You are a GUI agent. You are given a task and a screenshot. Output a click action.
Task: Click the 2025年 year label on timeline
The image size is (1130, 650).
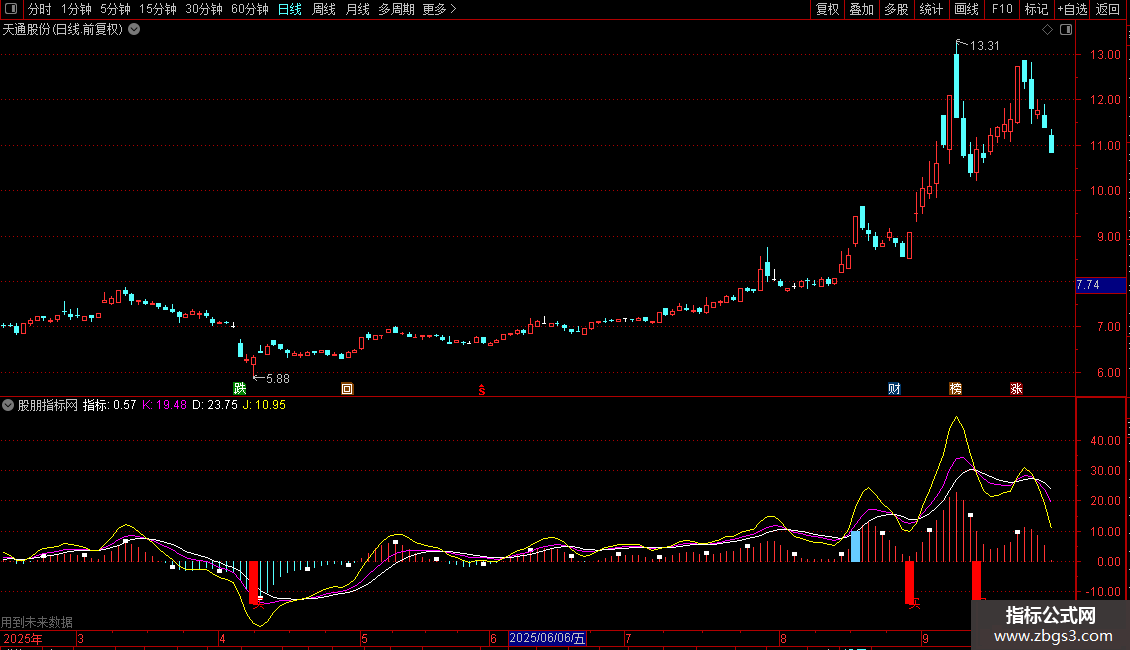click(x=22, y=638)
